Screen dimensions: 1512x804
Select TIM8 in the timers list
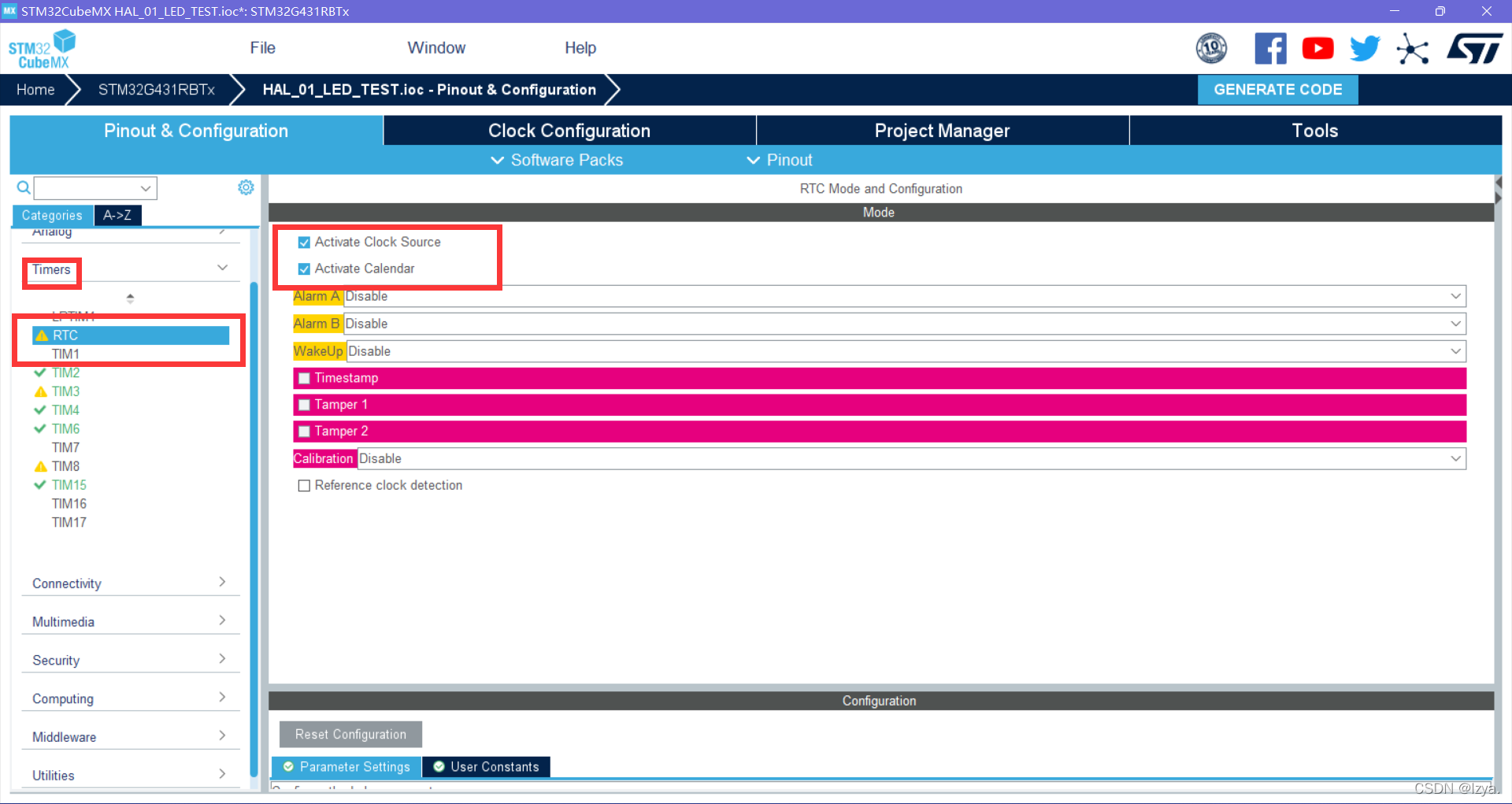[65, 466]
